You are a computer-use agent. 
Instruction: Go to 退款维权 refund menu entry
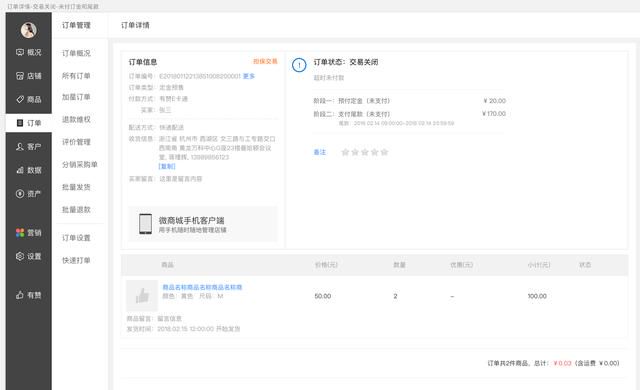[x=76, y=120]
